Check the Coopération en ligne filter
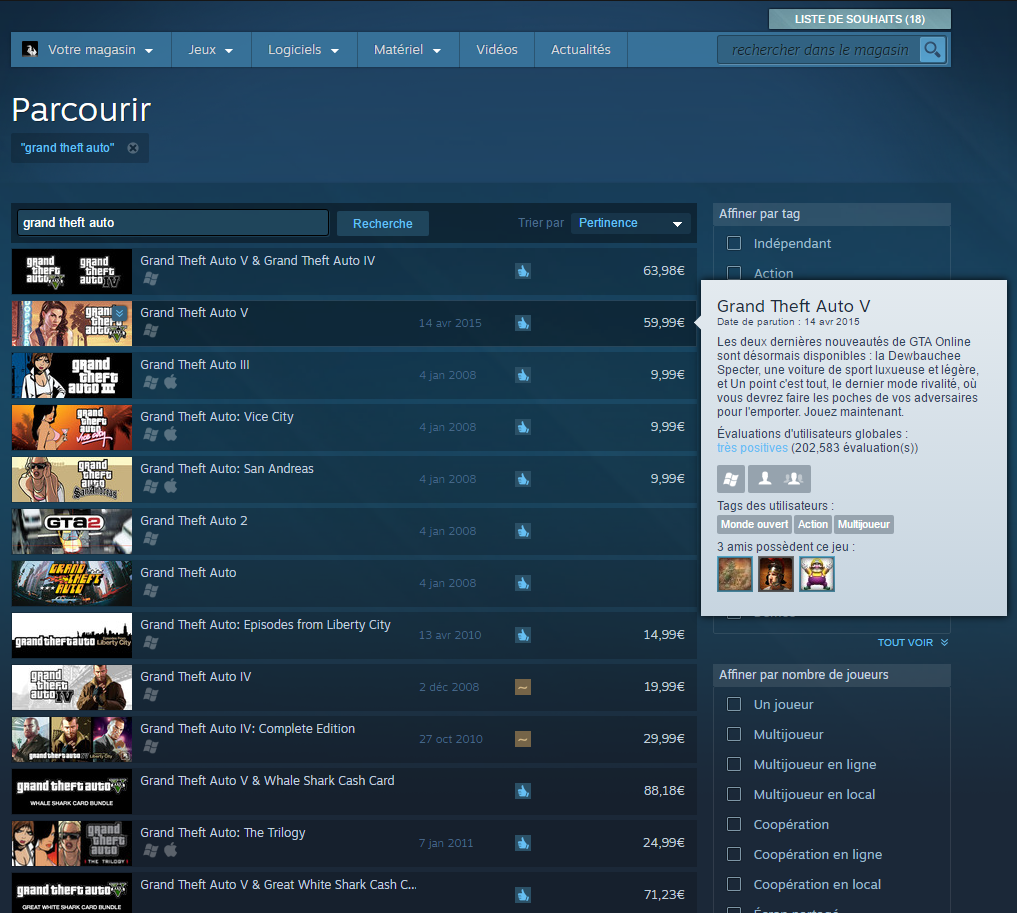This screenshot has width=1017, height=913. point(734,854)
